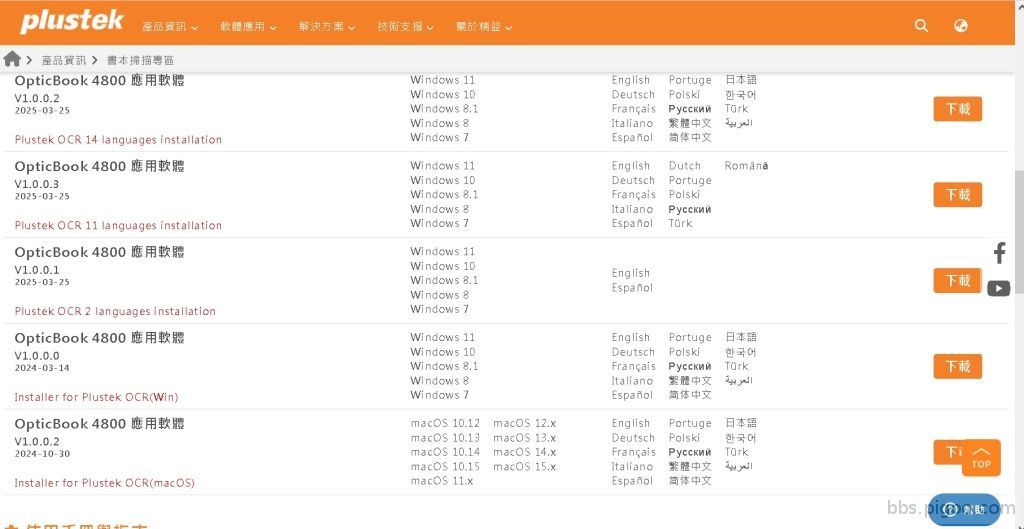The width and height of the screenshot is (1024, 529).
Task: Select the V1.0.0.1 version text
Action: point(37,270)
